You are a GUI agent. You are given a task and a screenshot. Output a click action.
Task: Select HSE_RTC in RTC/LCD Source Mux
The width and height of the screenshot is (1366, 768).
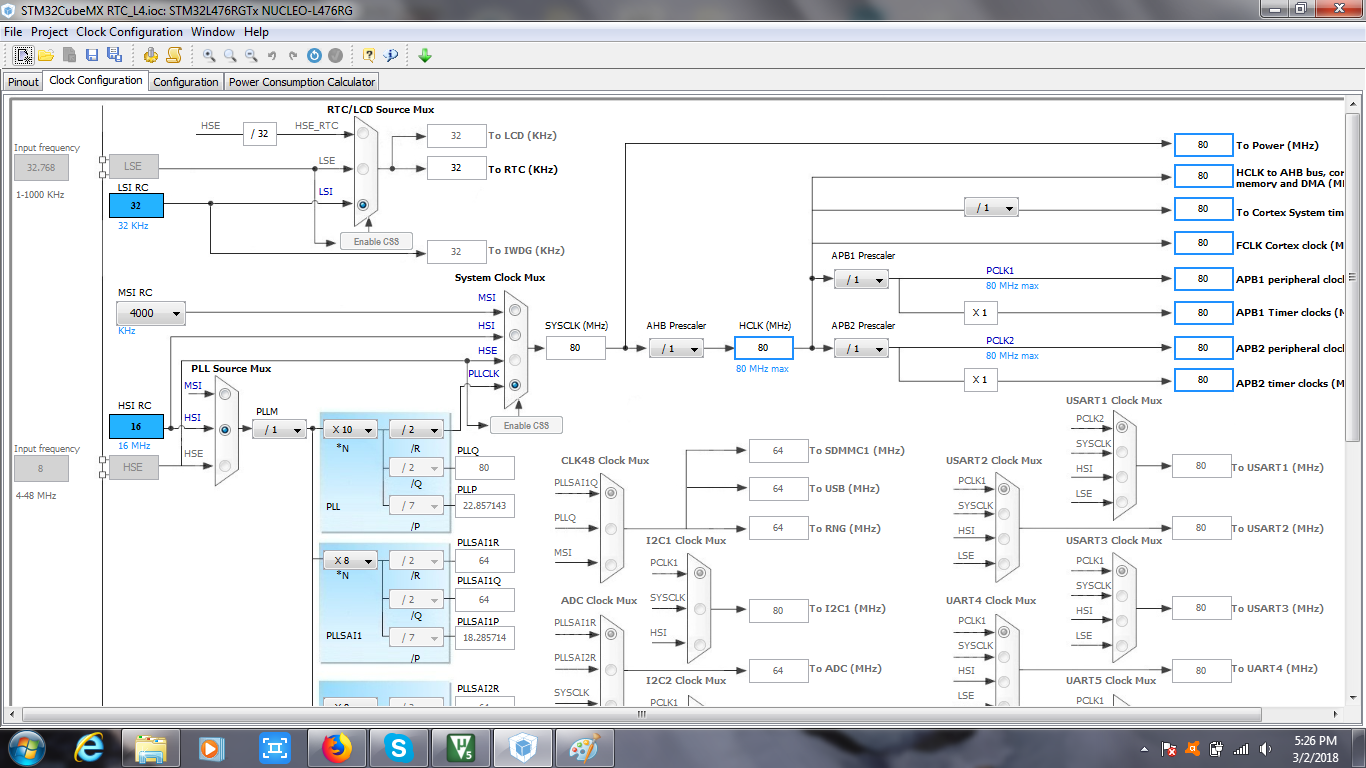(x=362, y=133)
